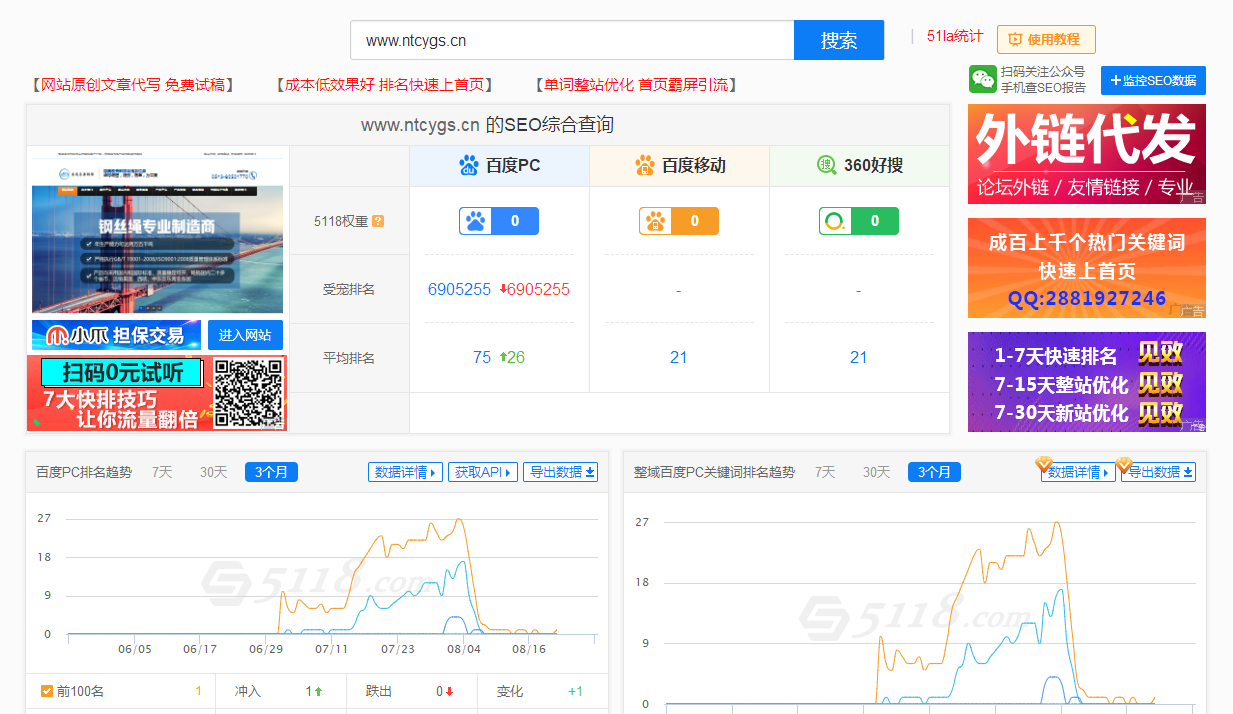Open the 使用教程 tutorial button

click(1046, 39)
